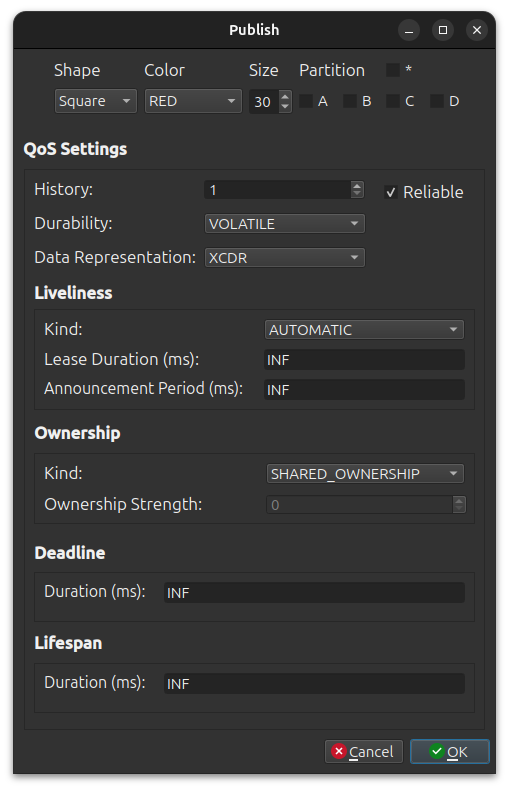
Task: Open the Data Representation dropdown showing XCDR
Action: [x=285, y=257]
